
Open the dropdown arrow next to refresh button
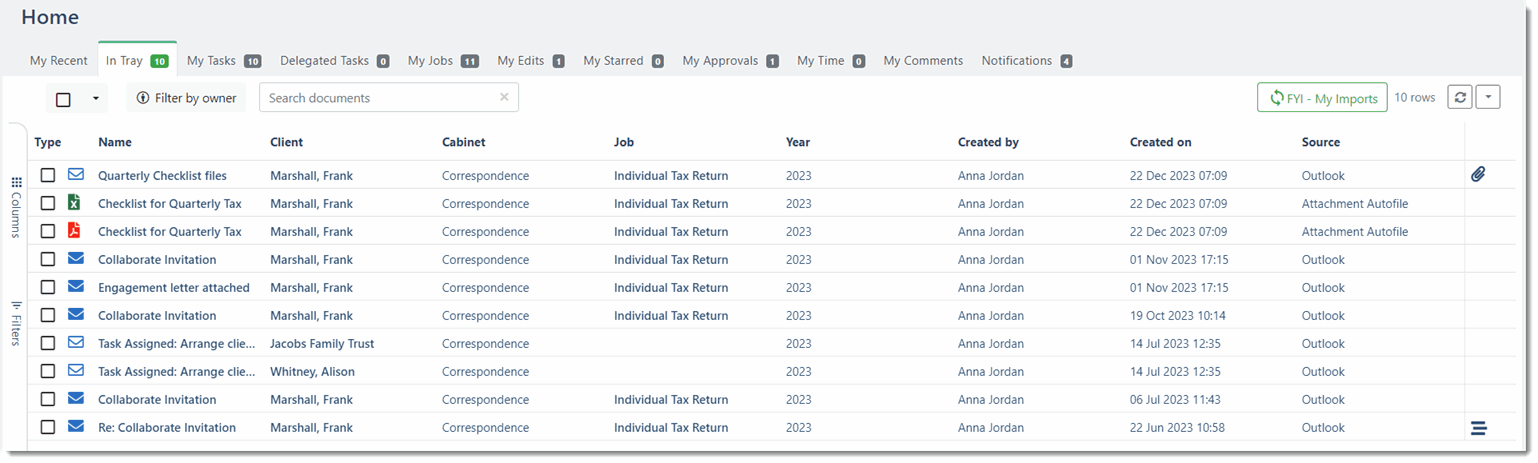click(x=1488, y=98)
